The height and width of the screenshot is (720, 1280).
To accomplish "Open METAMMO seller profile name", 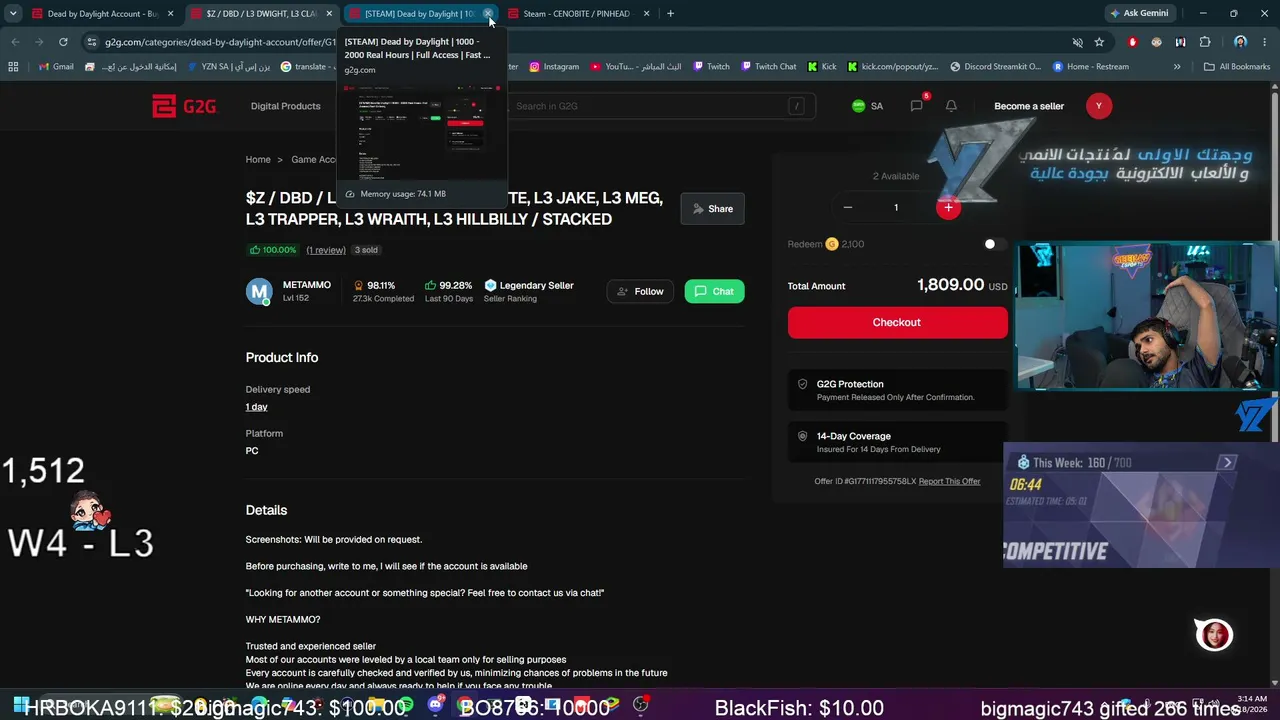I will 307,285.
